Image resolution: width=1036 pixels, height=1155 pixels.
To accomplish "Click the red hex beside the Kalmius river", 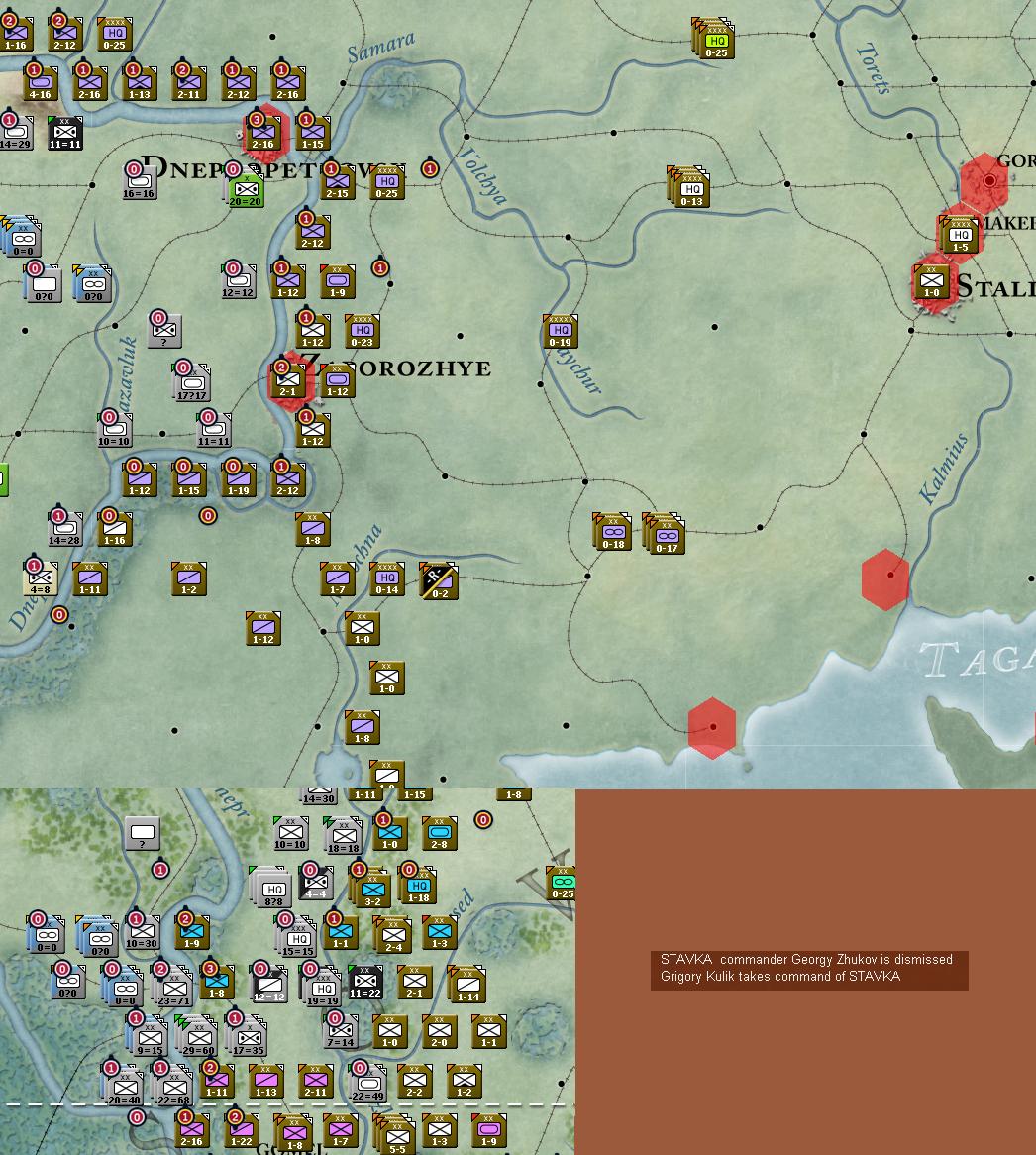I will [x=885, y=579].
